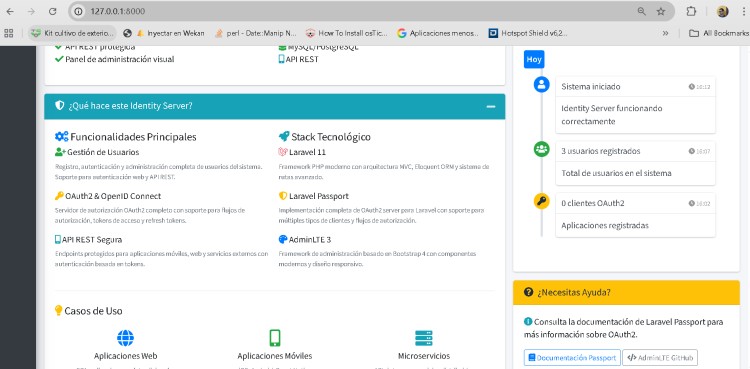Screen dimensions: 750x369
Task: Click the Documentación Passport button
Action: click(572, 358)
